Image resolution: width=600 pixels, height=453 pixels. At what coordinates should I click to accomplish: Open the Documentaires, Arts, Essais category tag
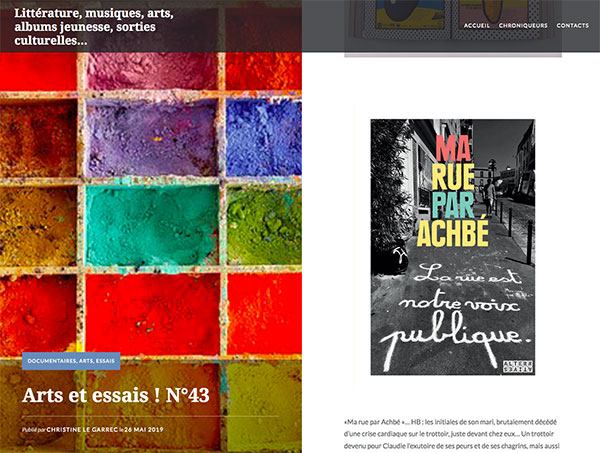point(71,361)
